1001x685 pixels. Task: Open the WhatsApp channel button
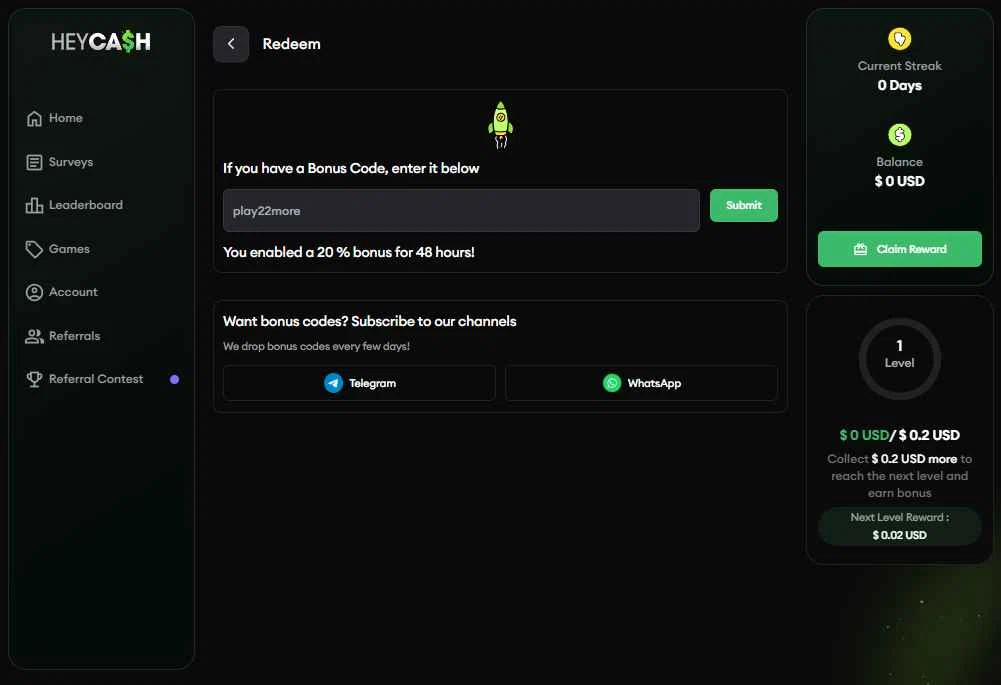pyautogui.click(x=642, y=383)
